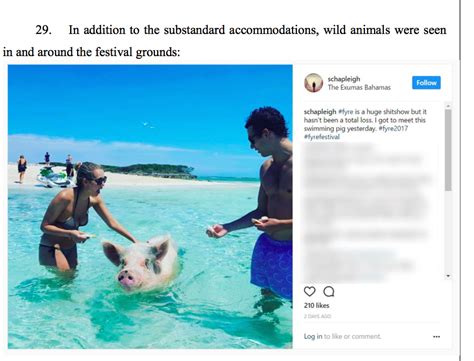Click the 2 days ago timestamp
Viewport: 474px width, 361px height.
click(317, 316)
